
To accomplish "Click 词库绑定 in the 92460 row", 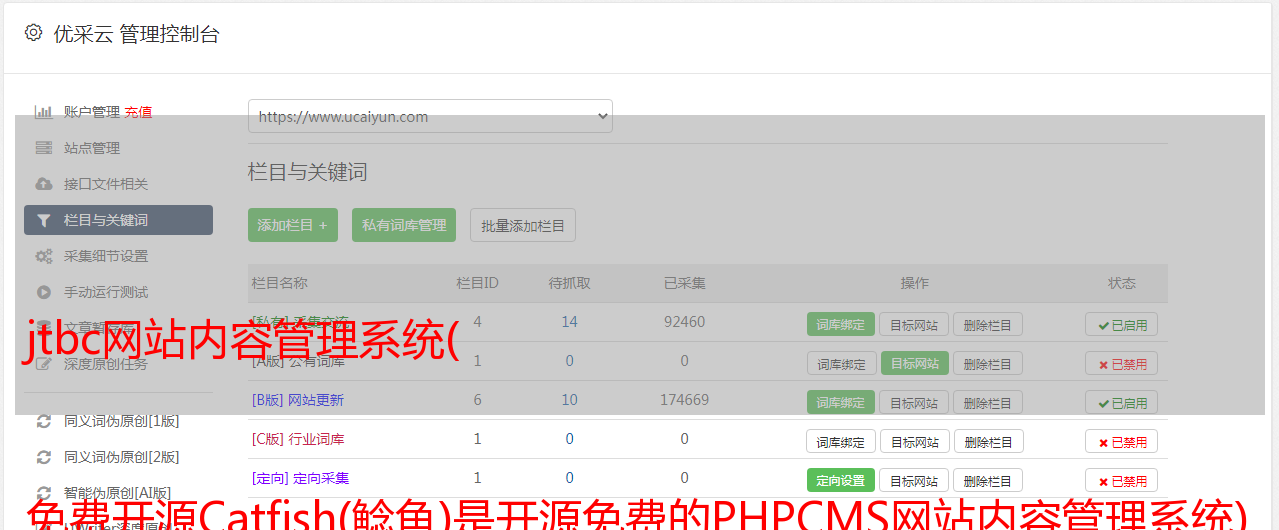I will pos(841,324).
